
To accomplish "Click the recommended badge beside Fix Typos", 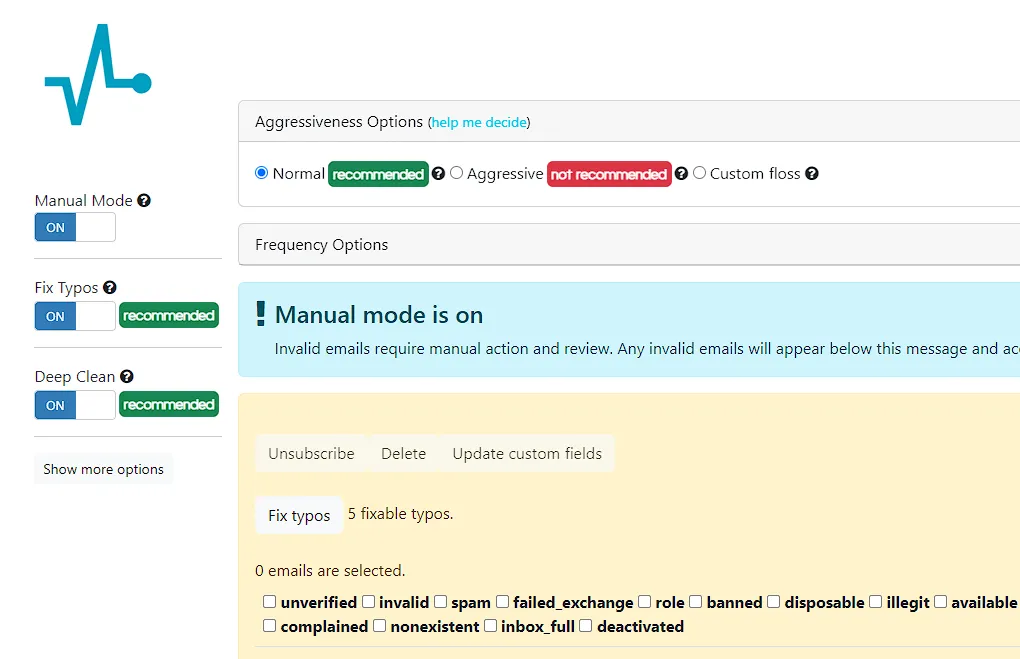I will 169,316.
